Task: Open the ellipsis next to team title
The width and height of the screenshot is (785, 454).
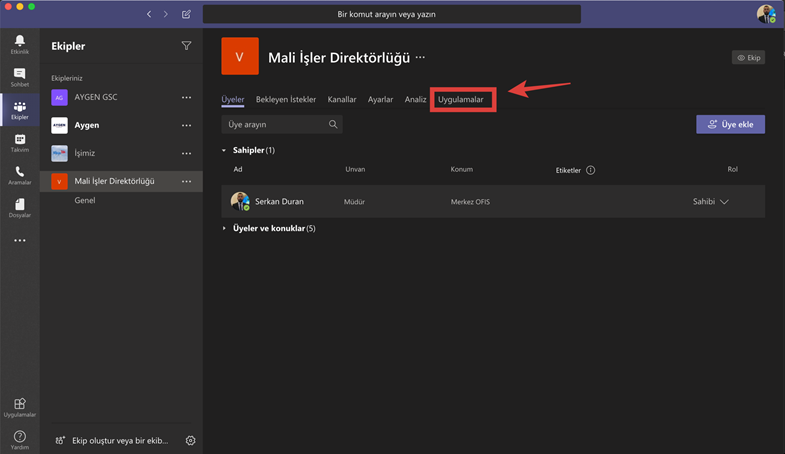Action: pos(420,57)
